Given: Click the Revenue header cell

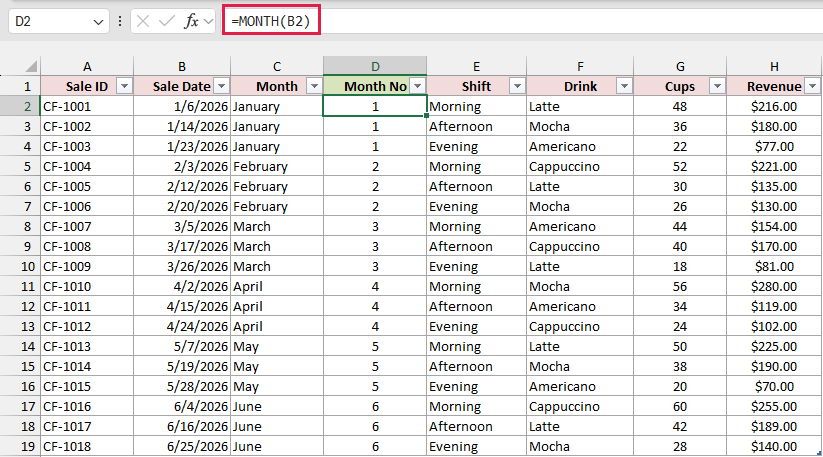Looking at the screenshot, I should (x=774, y=86).
